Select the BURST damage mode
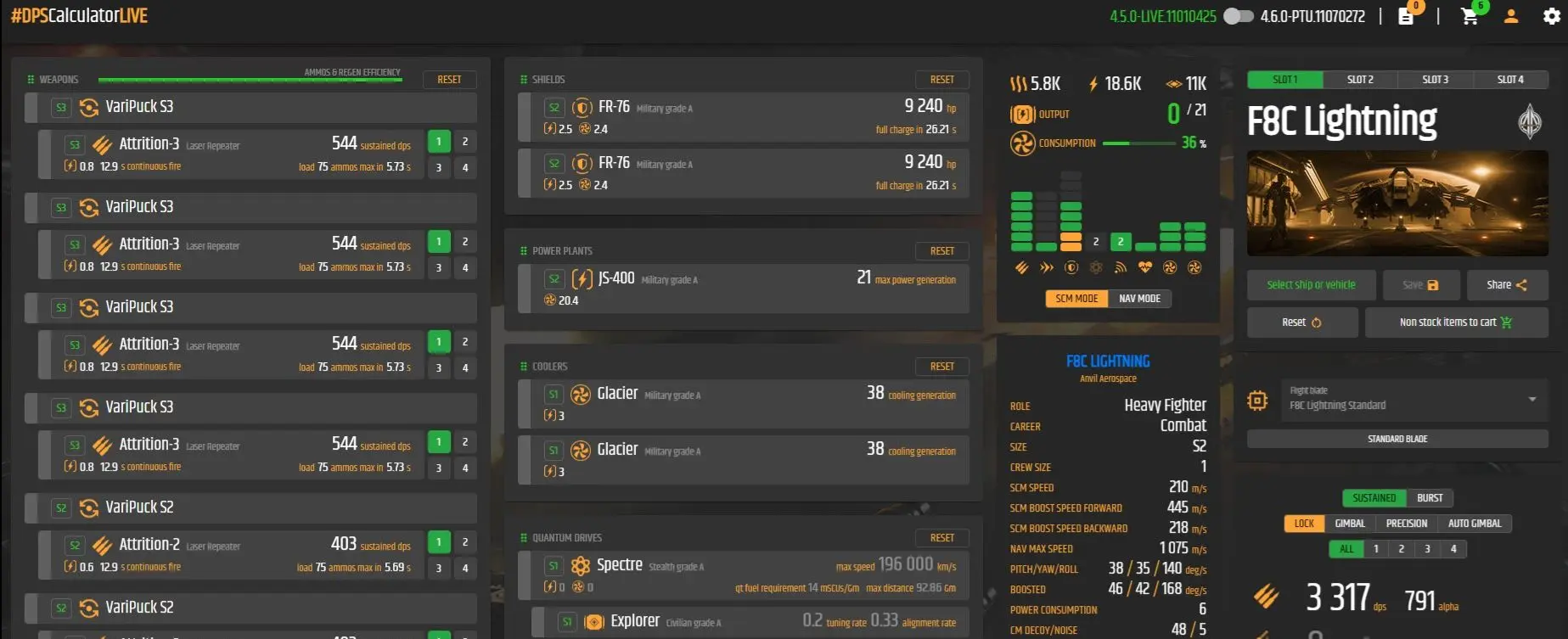 click(x=1430, y=498)
